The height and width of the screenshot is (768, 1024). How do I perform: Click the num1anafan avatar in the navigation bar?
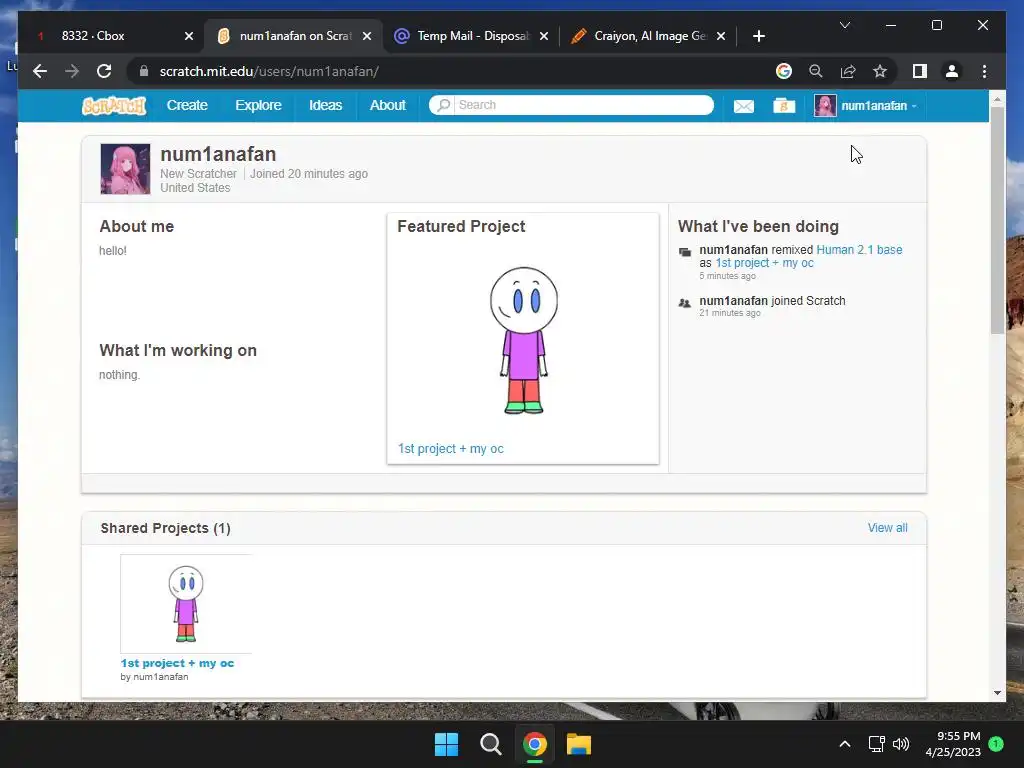click(x=825, y=106)
